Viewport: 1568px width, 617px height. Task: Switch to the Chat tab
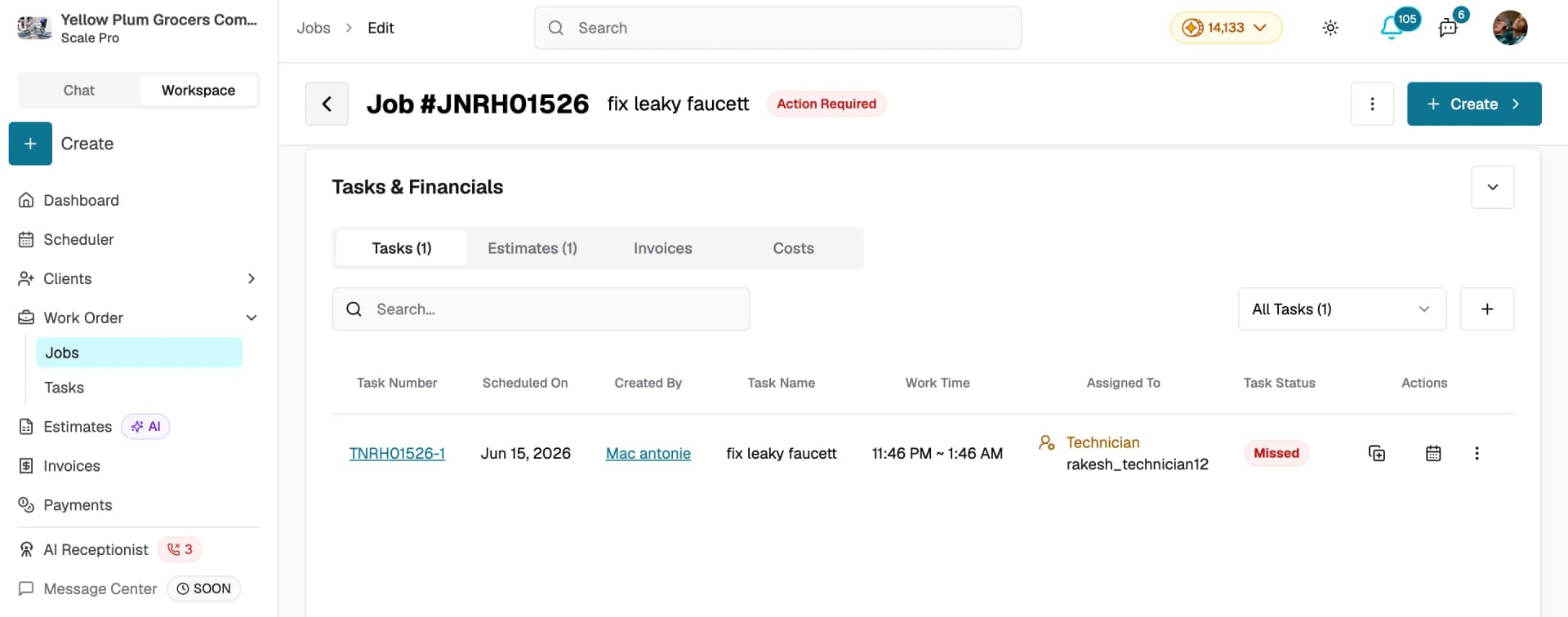79,91
